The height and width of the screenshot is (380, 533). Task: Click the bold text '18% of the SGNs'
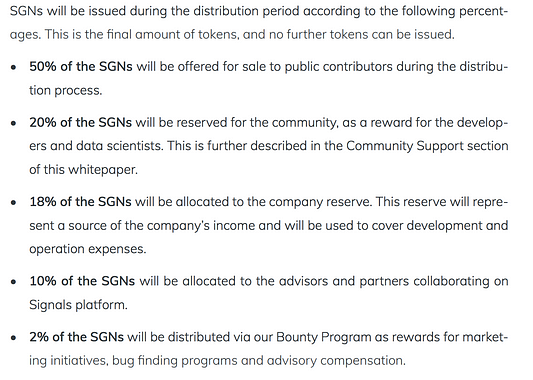pos(80,202)
